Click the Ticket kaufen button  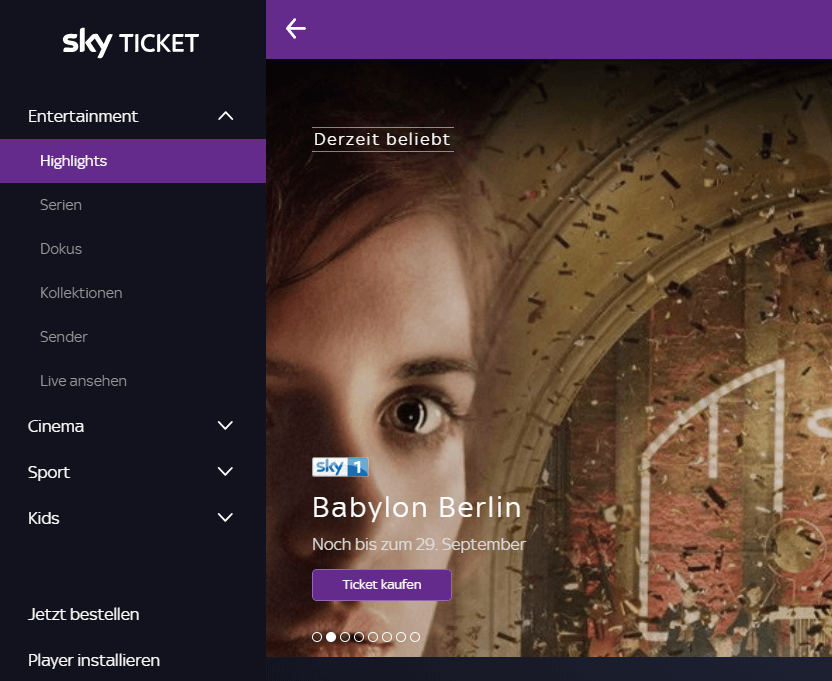pyautogui.click(x=382, y=585)
